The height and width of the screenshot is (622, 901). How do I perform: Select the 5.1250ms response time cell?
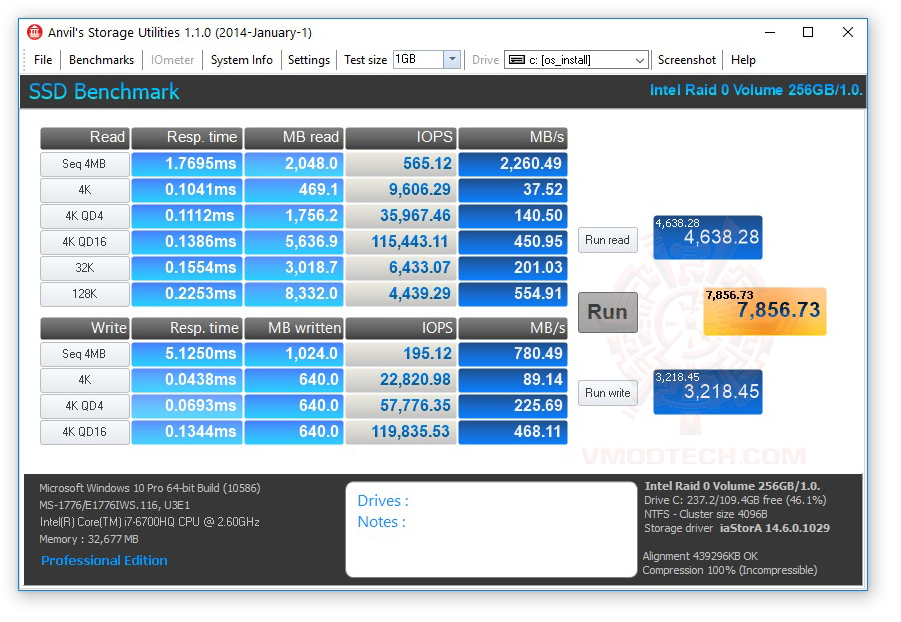tap(187, 354)
